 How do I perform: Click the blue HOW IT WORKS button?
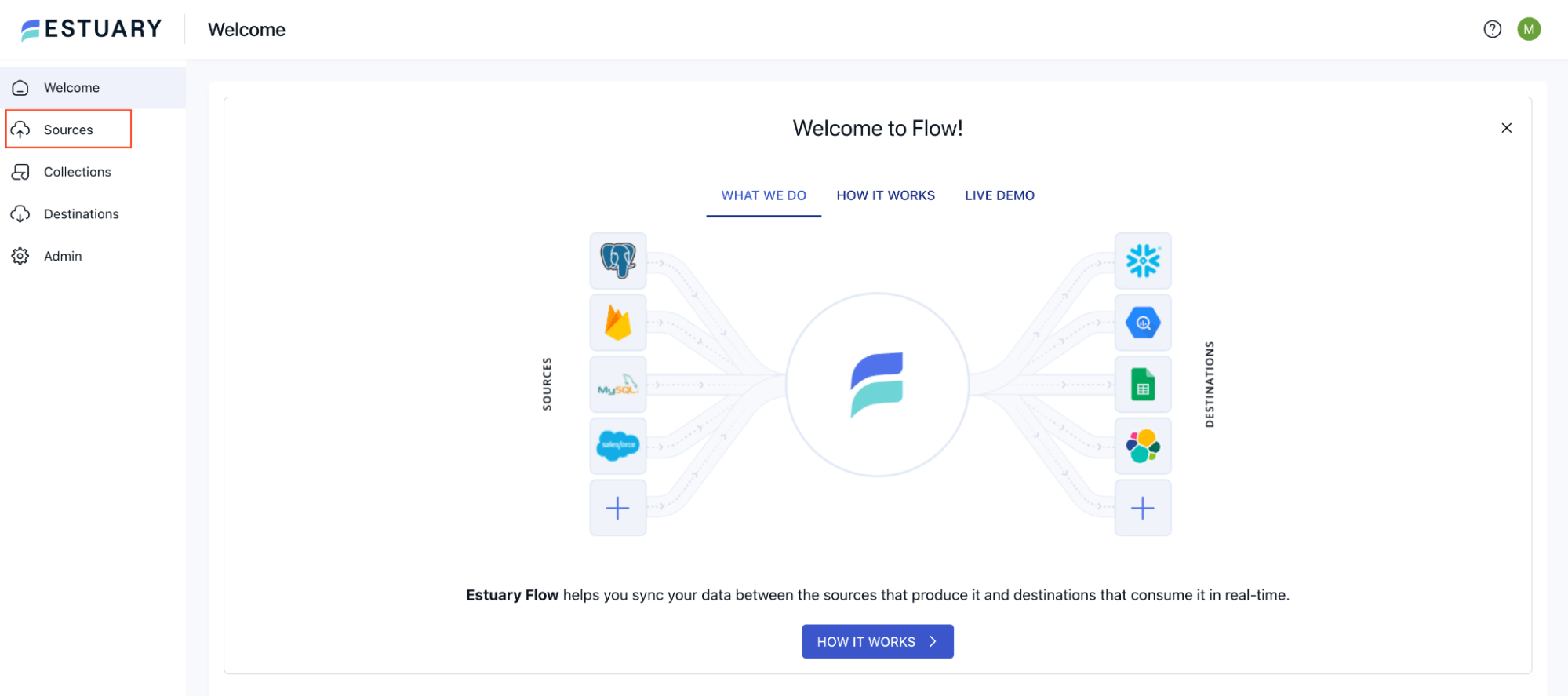tap(878, 641)
